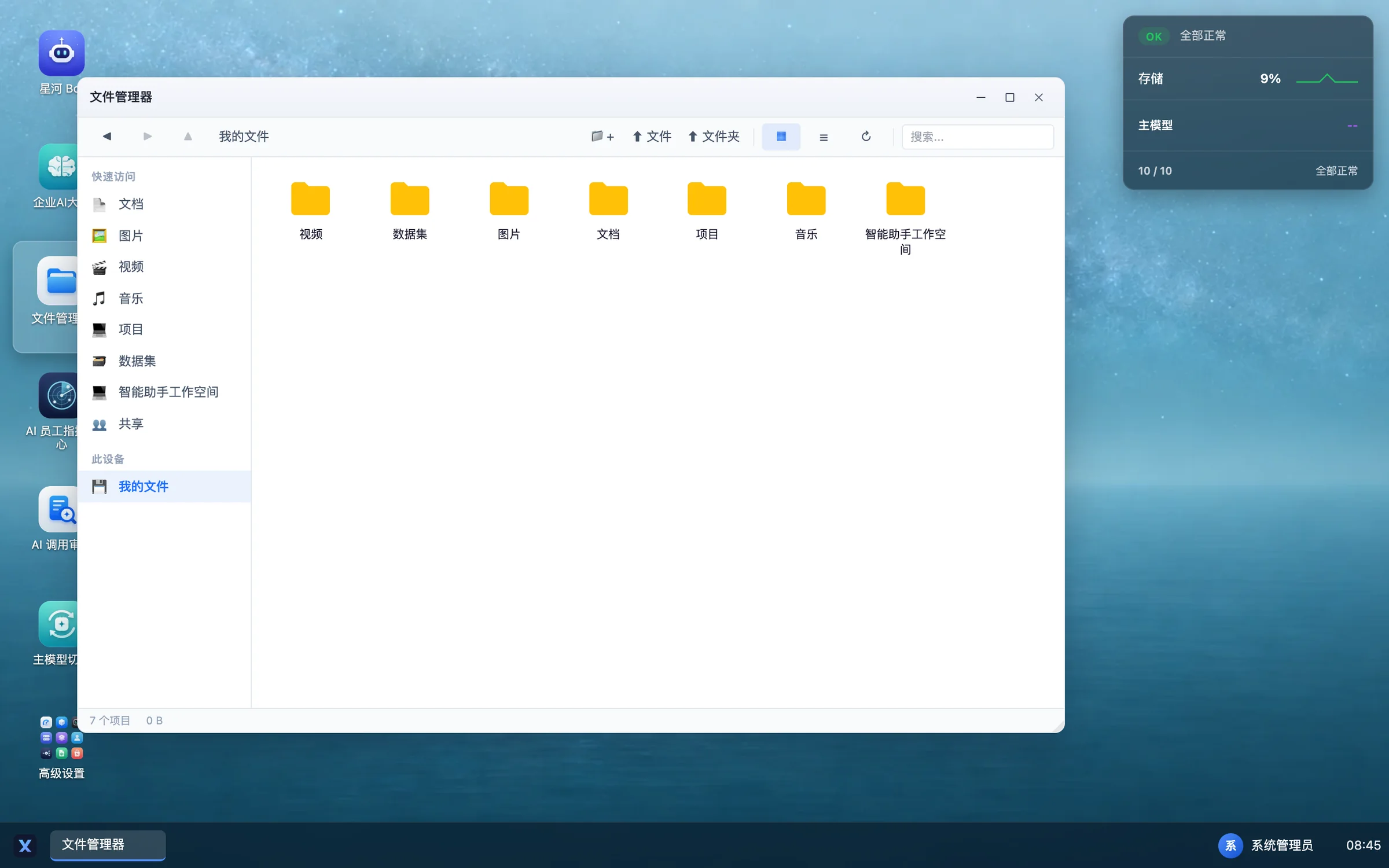Select the 图片 folder icon
Viewport: 1389px width, 868px height.
coord(509,200)
